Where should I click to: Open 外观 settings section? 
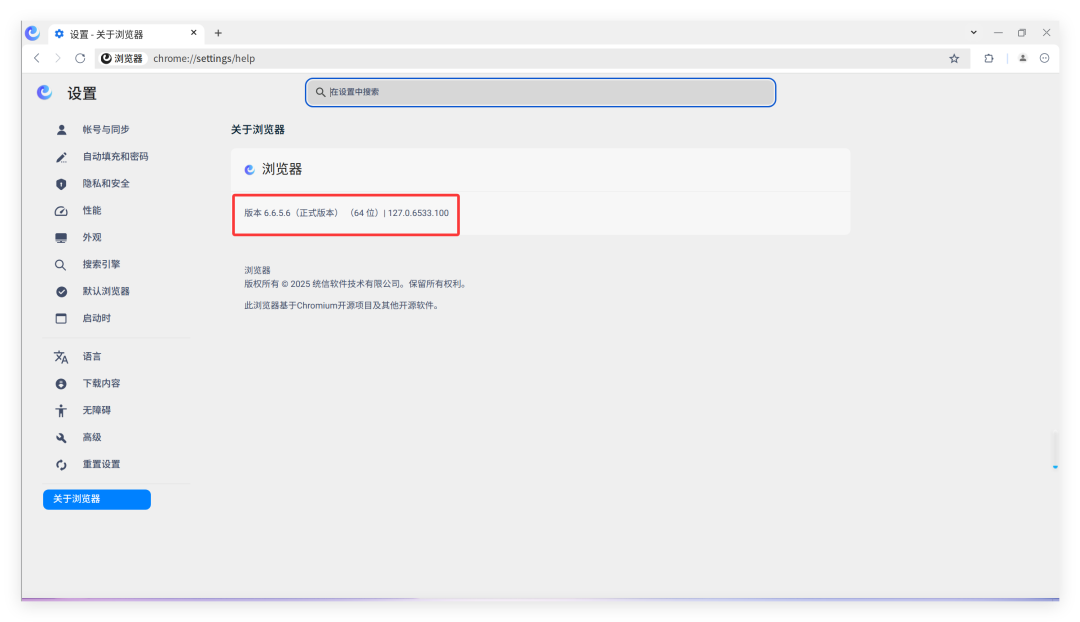[92, 237]
